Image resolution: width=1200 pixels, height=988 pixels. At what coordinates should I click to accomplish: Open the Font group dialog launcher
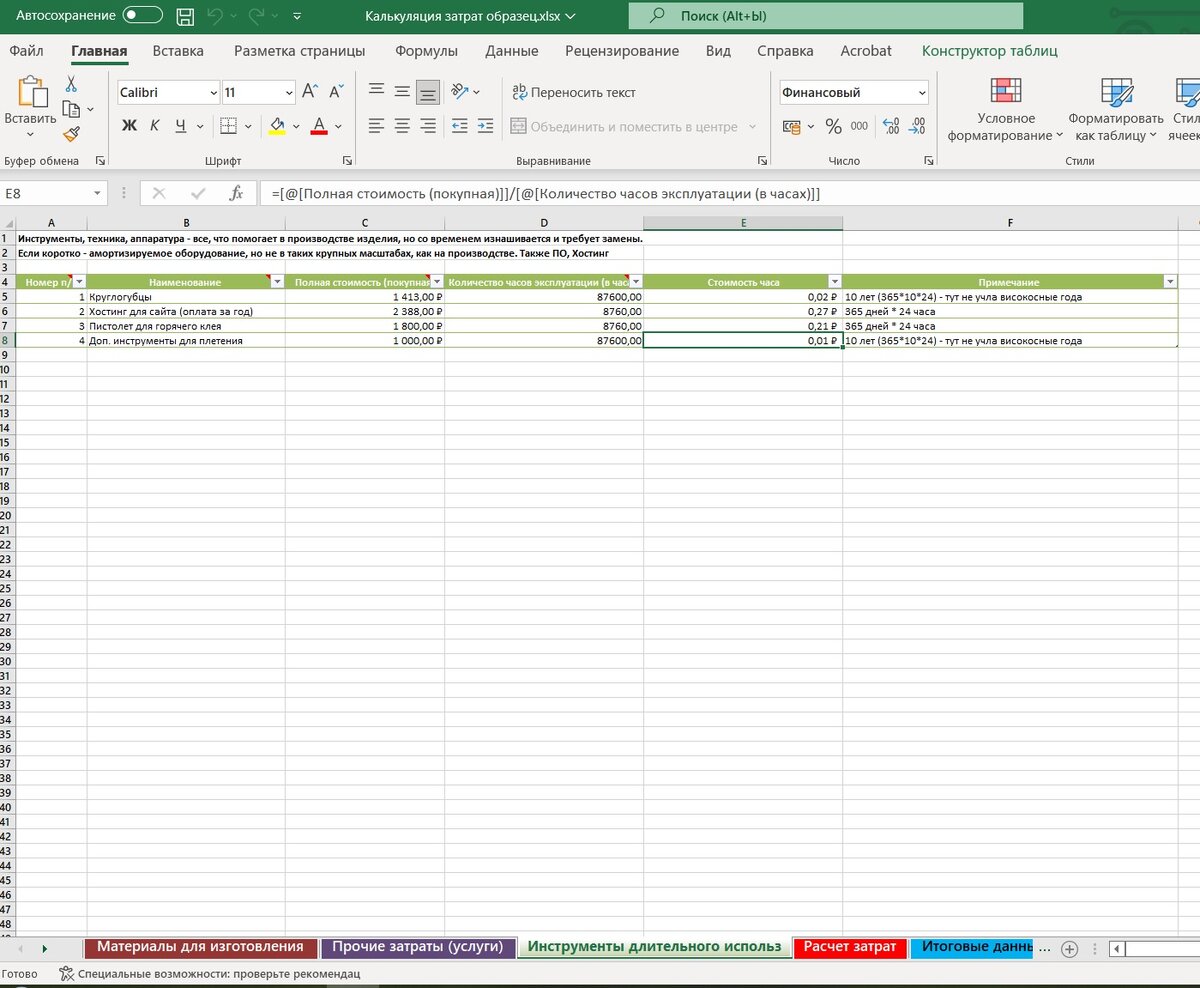coord(347,161)
